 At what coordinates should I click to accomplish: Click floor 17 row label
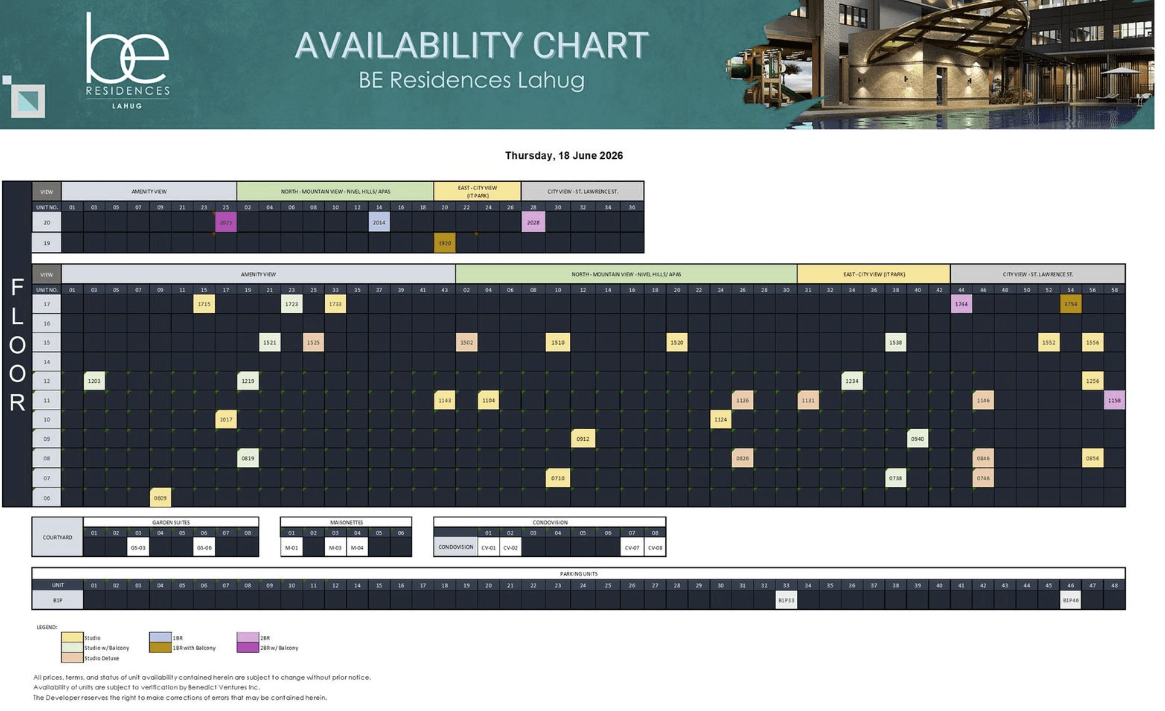pos(47,304)
